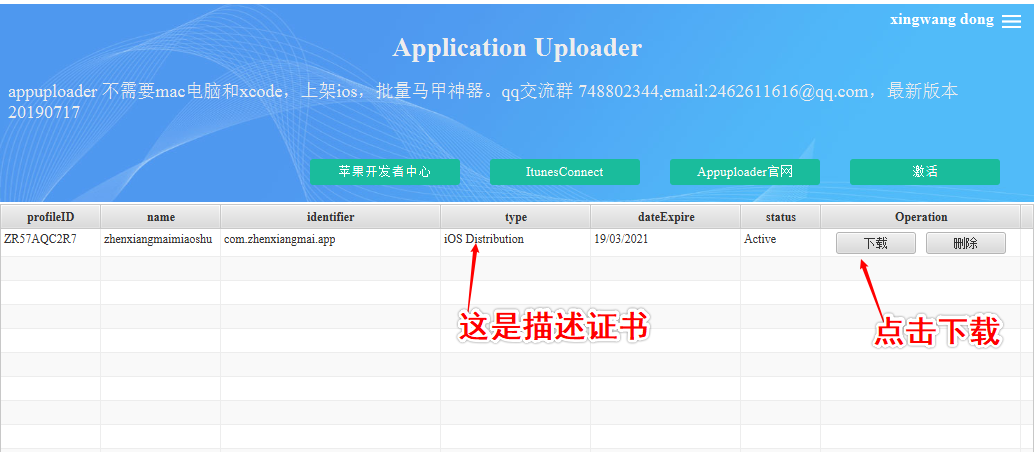Screen dimensions: 1034x452
Task: Visit Appuploader官网 button
Action: tap(745, 172)
